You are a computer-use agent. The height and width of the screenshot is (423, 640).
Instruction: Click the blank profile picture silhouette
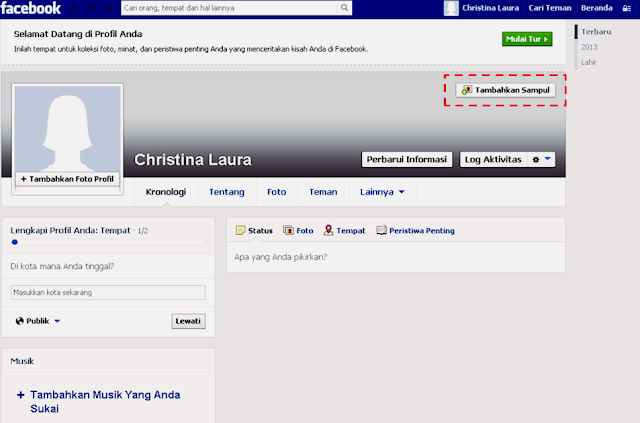[x=67, y=129]
